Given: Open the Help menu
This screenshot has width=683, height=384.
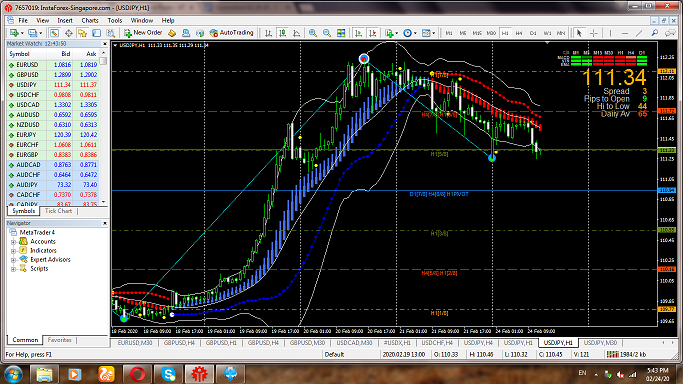Looking at the screenshot, I should (x=168, y=20).
